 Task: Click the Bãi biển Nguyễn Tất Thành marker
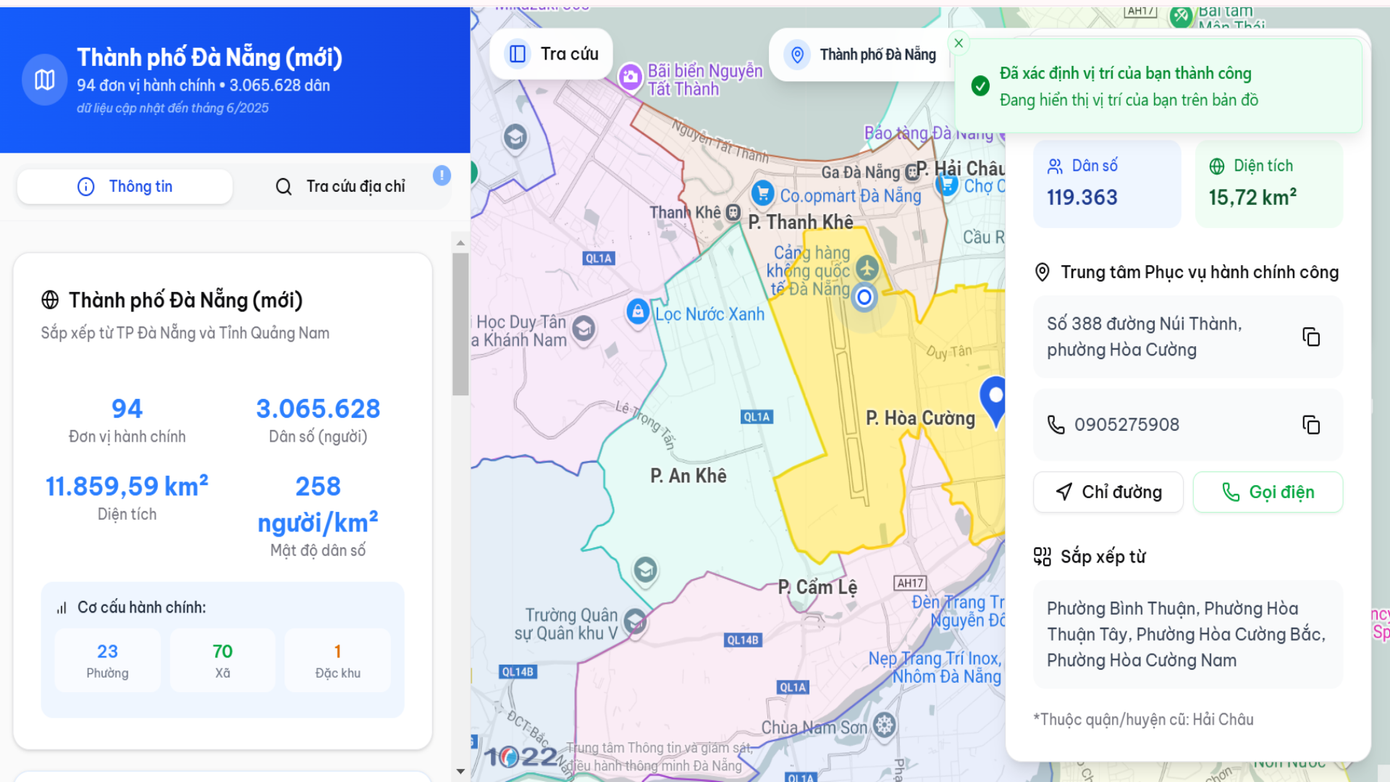click(x=630, y=78)
